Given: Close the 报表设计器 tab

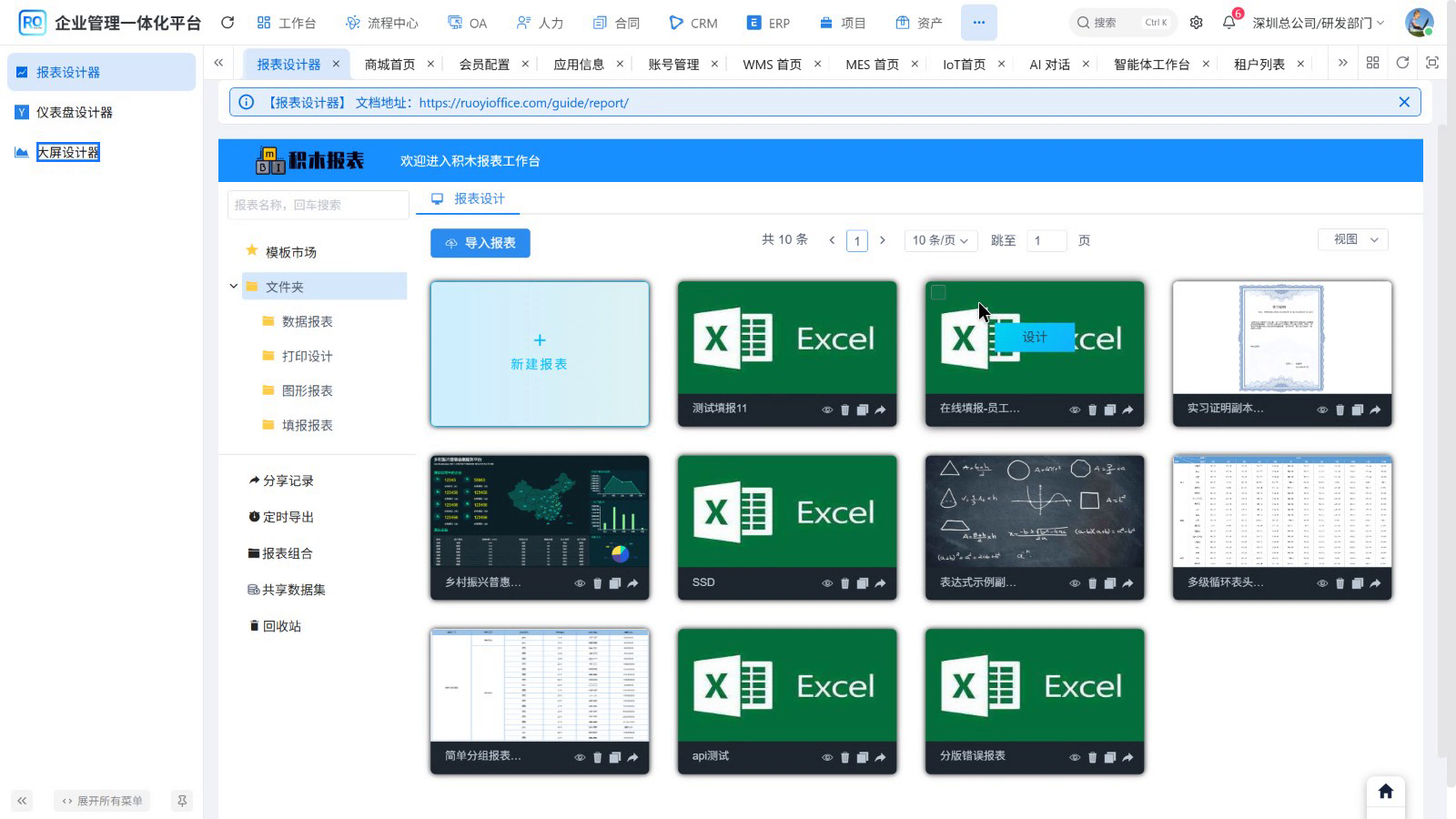Looking at the screenshot, I should [336, 64].
